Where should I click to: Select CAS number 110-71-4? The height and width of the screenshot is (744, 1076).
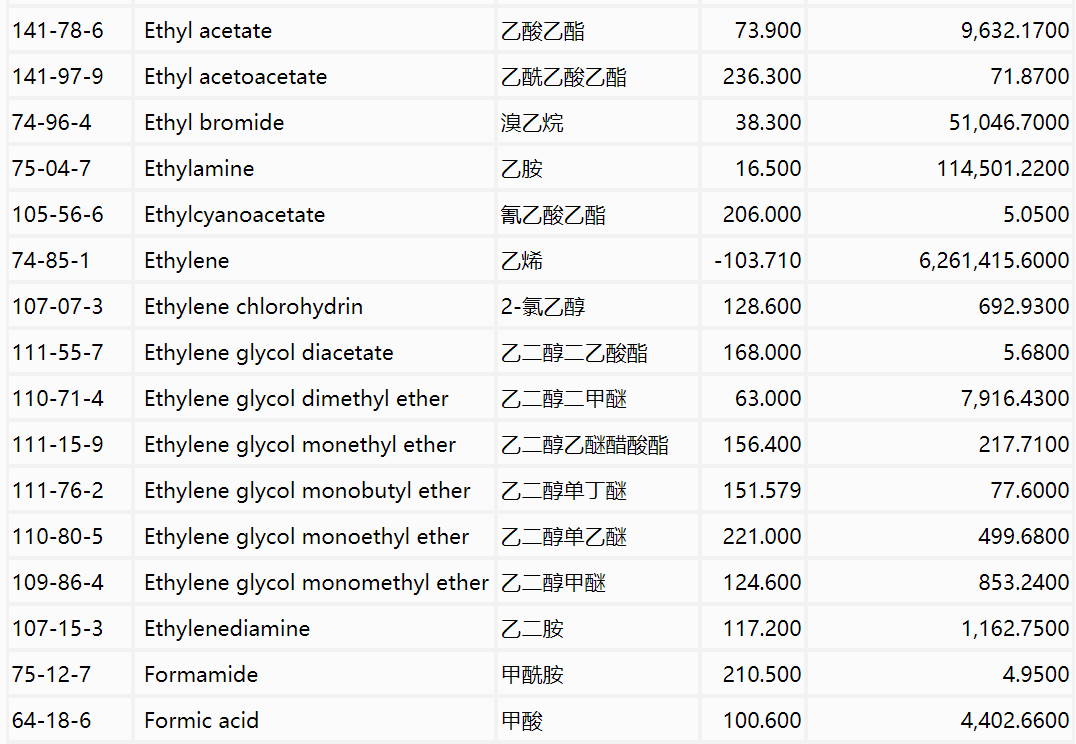[x=57, y=399]
